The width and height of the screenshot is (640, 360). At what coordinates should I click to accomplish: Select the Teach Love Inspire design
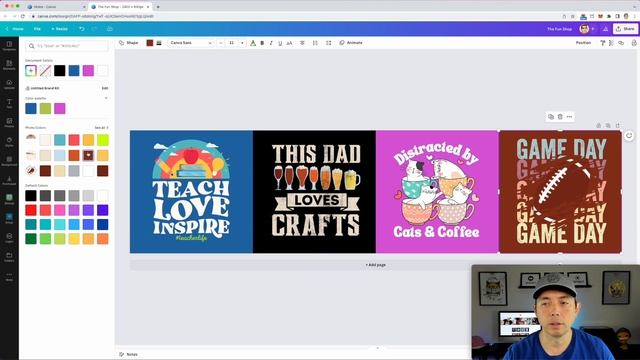[191, 192]
